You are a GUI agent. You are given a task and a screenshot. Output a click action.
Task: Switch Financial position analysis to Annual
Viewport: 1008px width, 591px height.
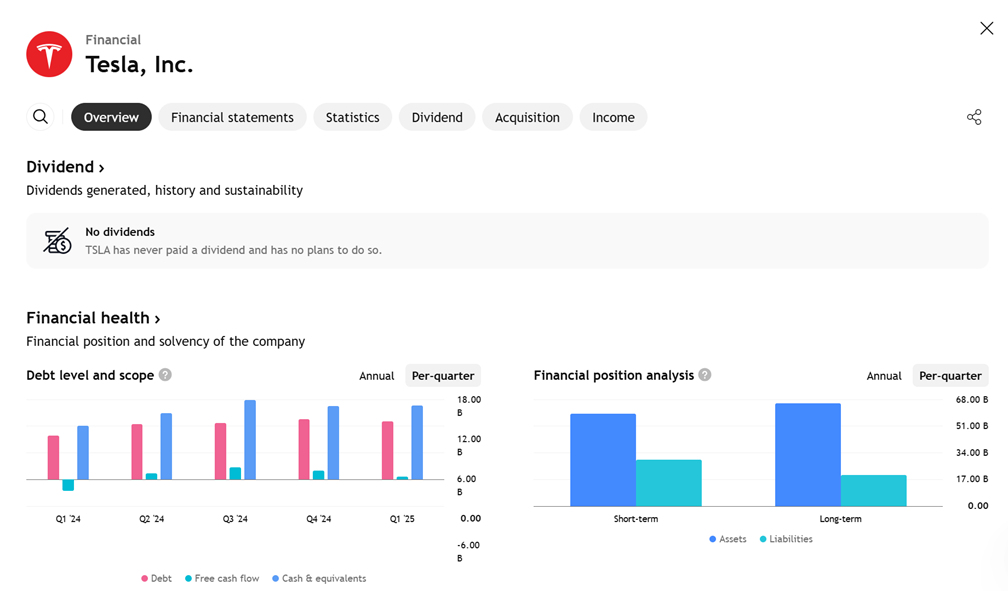click(x=884, y=376)
